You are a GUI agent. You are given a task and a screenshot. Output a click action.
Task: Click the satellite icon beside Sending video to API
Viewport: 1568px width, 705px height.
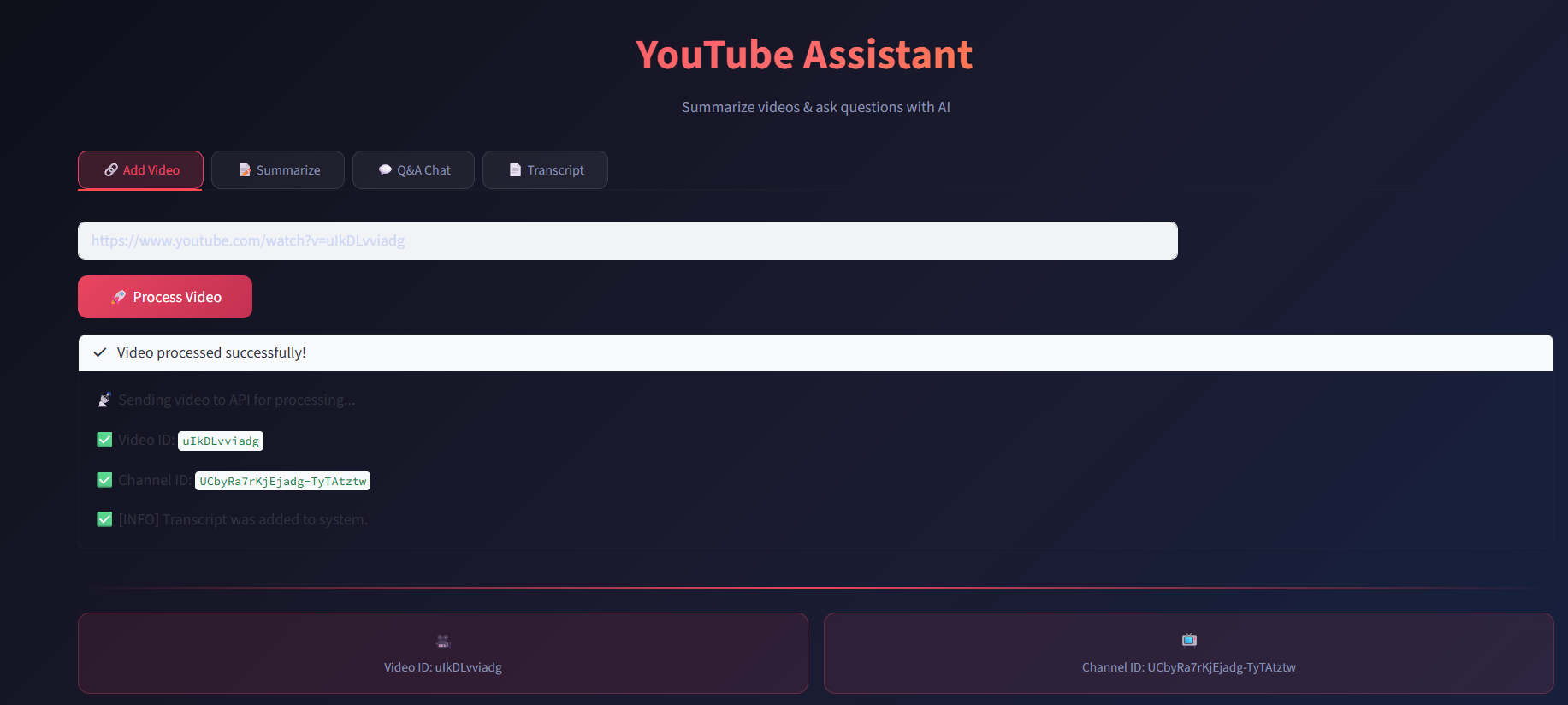pos(104,400)
